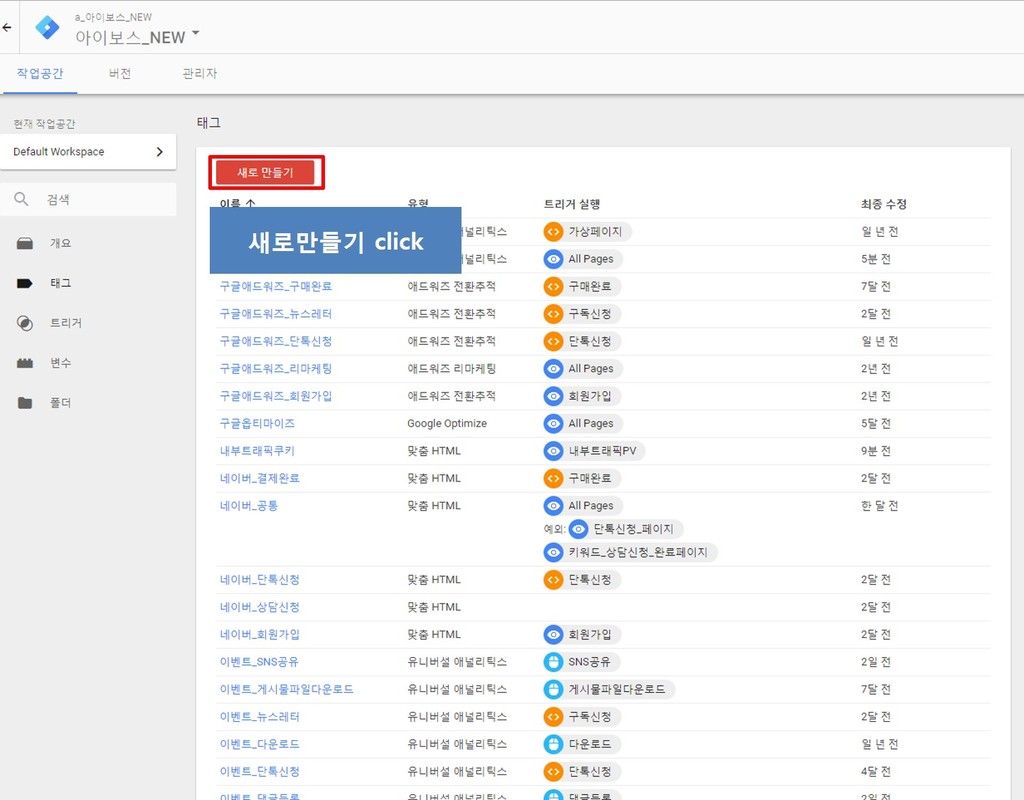The height and width of the screenshot is (800, 1024).
Task: Click the SNS공유 click-trigger icon
Action: click(553, 662)
